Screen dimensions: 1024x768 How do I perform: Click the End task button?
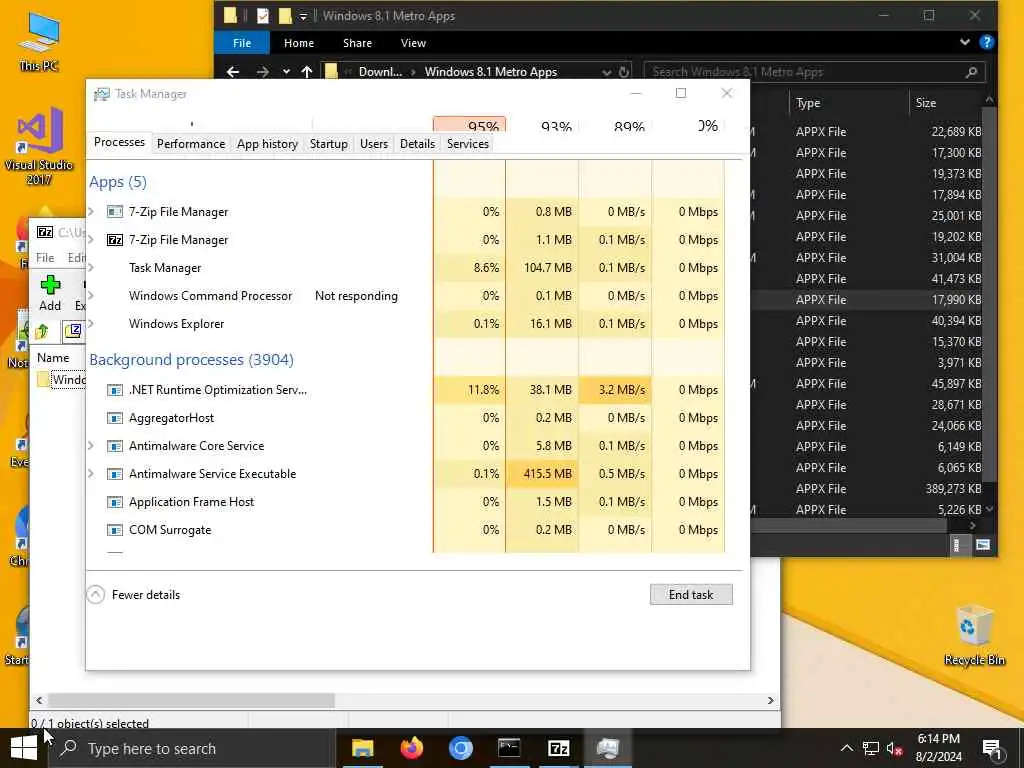691,594
